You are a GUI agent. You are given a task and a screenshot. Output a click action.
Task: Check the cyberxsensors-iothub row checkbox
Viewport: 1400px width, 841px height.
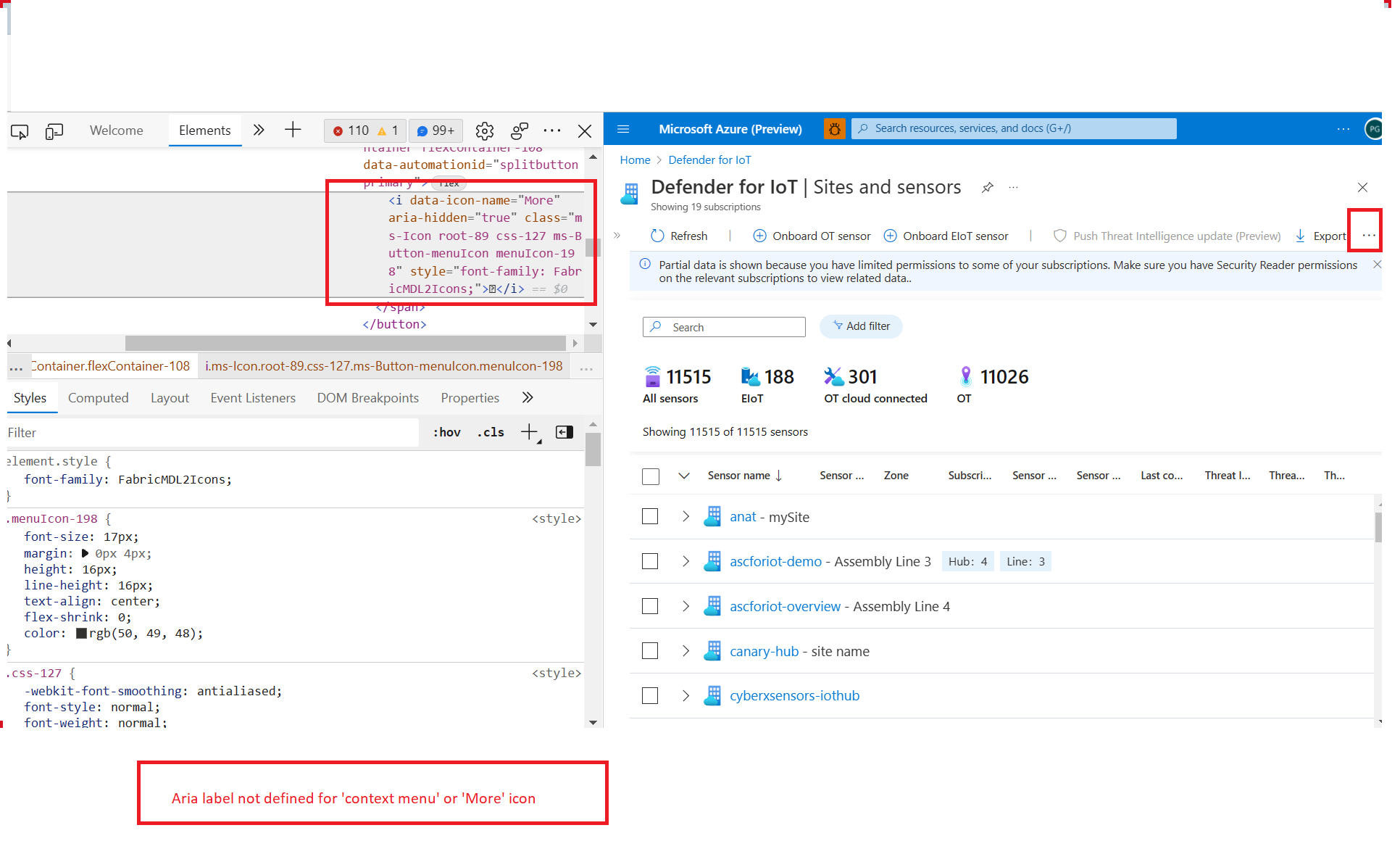650,697
